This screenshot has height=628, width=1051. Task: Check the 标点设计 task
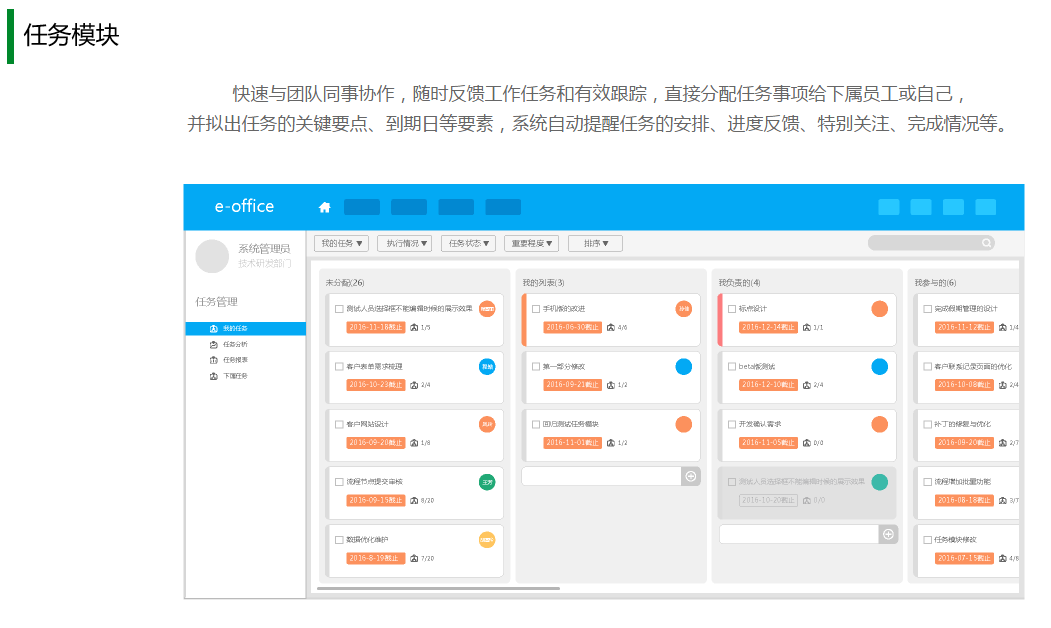pyautogui.click(x=732, y=309)
